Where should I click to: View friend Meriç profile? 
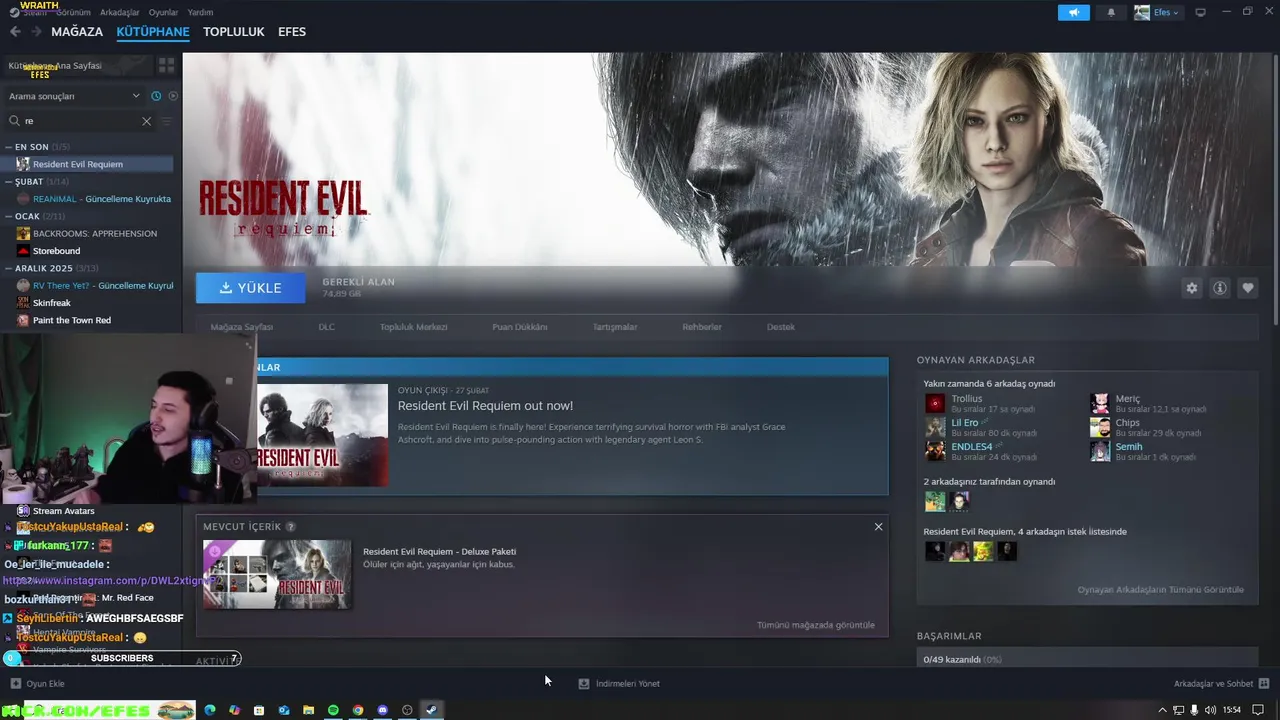pos(1127,399)
